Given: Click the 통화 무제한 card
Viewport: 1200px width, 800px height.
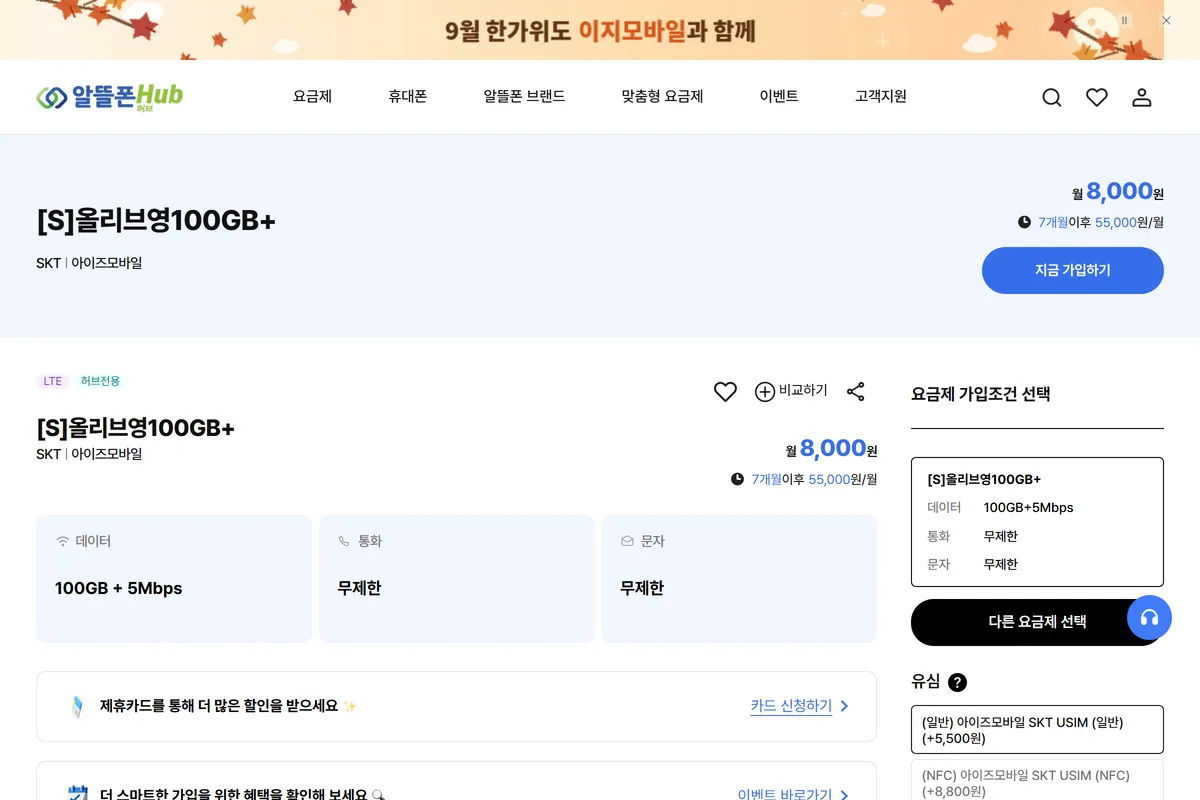Looking at the screenshot, I should (457, 579).
